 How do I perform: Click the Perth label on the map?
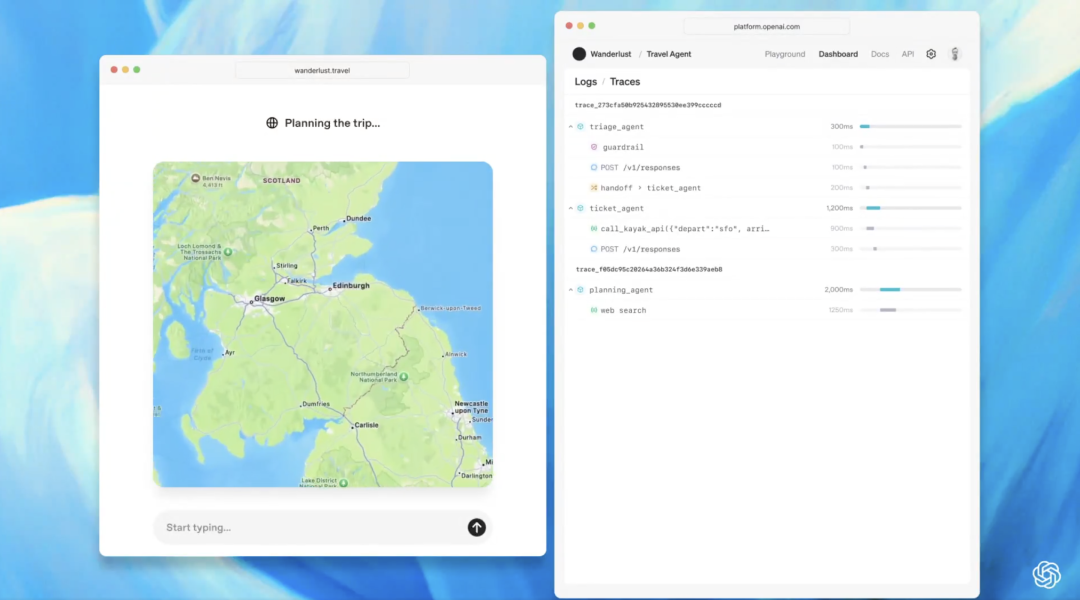pyautogui.click(x=321, y=228)
